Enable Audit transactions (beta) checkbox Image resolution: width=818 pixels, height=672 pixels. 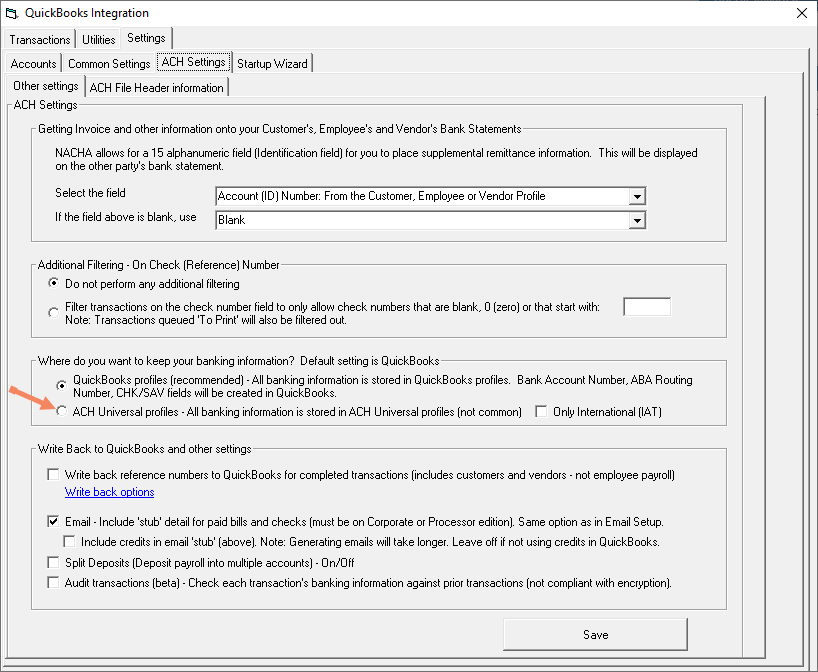[53, 582]
